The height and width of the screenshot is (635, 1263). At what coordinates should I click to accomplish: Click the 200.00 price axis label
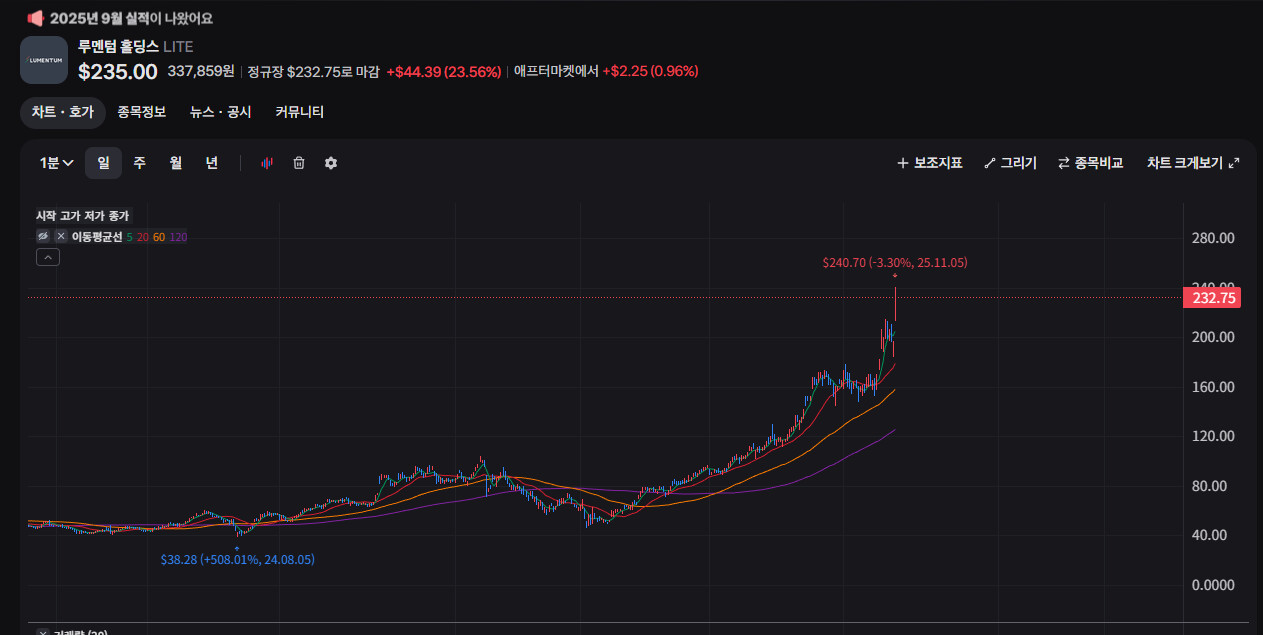[x=1213, y=337]
